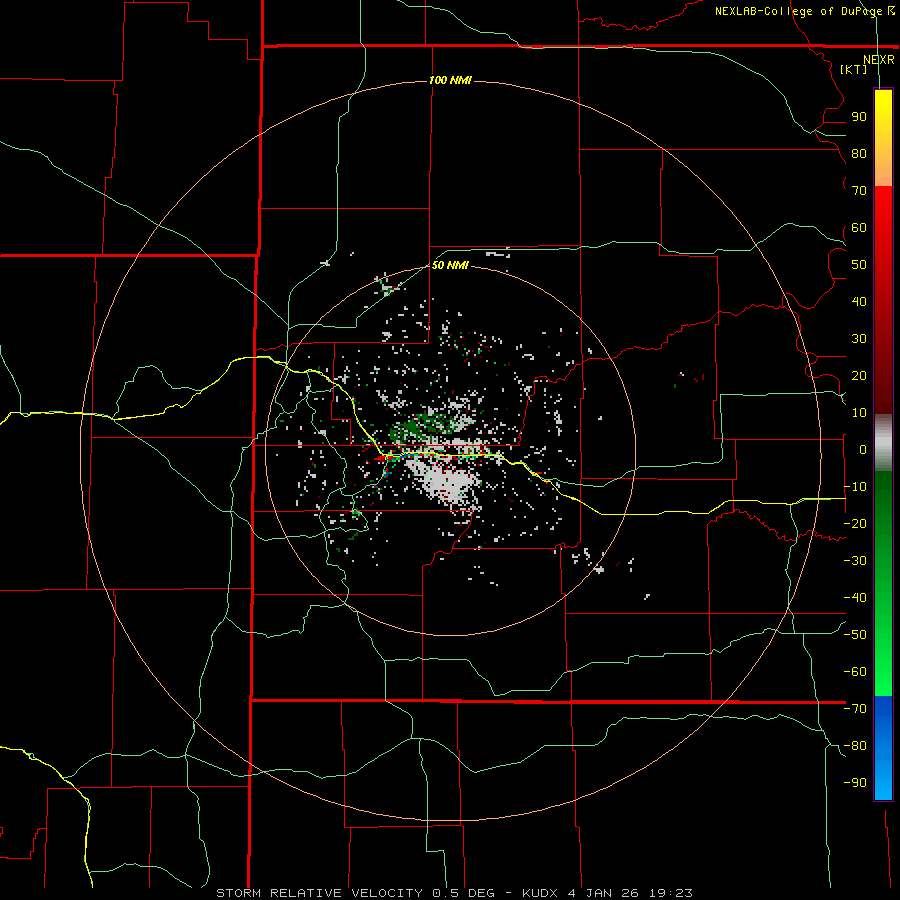Click the gray zero-velocity segment of color bar
The width and height of the screenshot is (900, 900).
pyautogui.click(x=883, y=443)
